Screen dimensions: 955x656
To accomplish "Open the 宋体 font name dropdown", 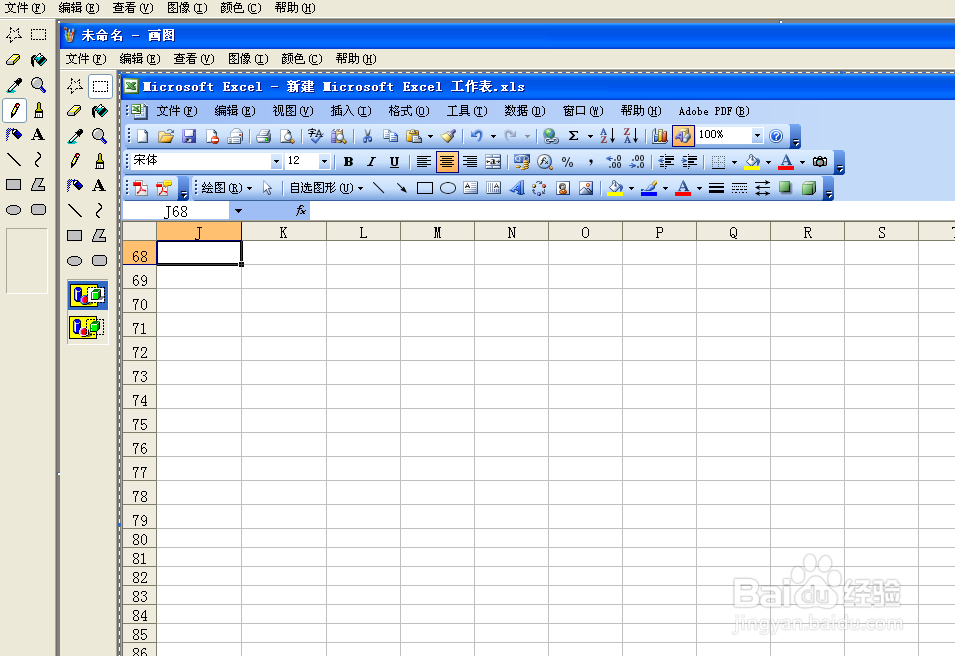I will pyautogui.click(x=276, y=162).
